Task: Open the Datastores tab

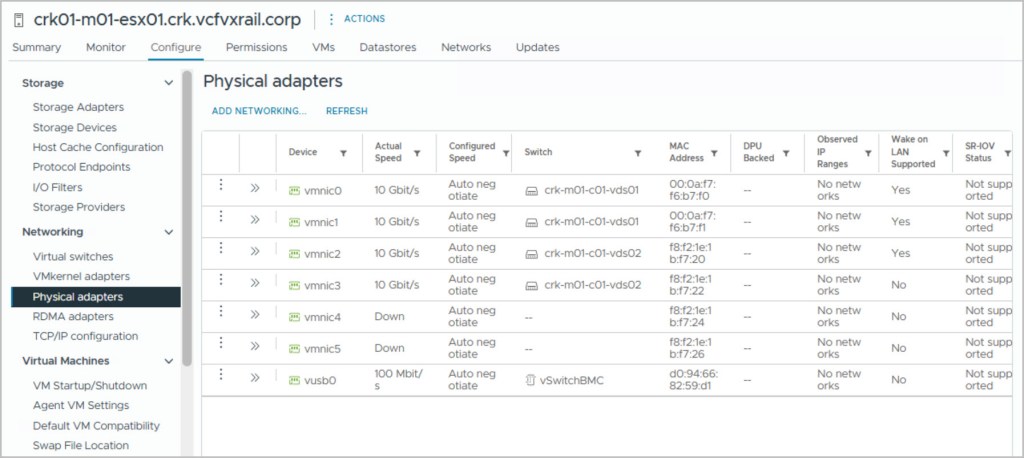Action: tap(387, 47)
